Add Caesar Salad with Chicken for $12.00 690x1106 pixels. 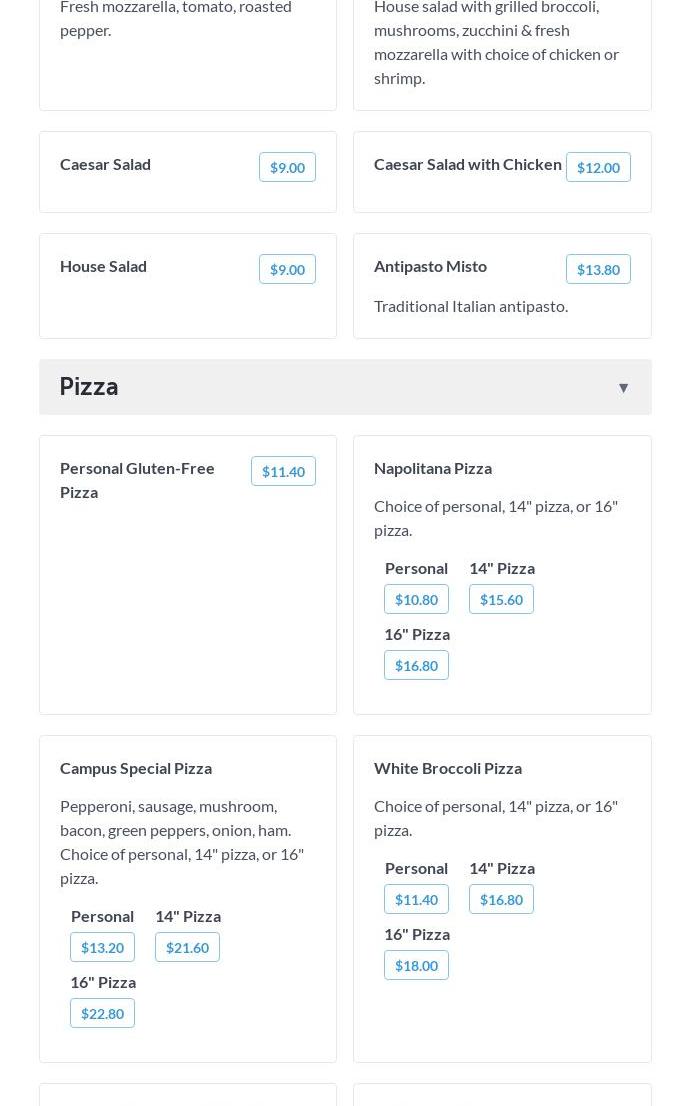(598, 167)
